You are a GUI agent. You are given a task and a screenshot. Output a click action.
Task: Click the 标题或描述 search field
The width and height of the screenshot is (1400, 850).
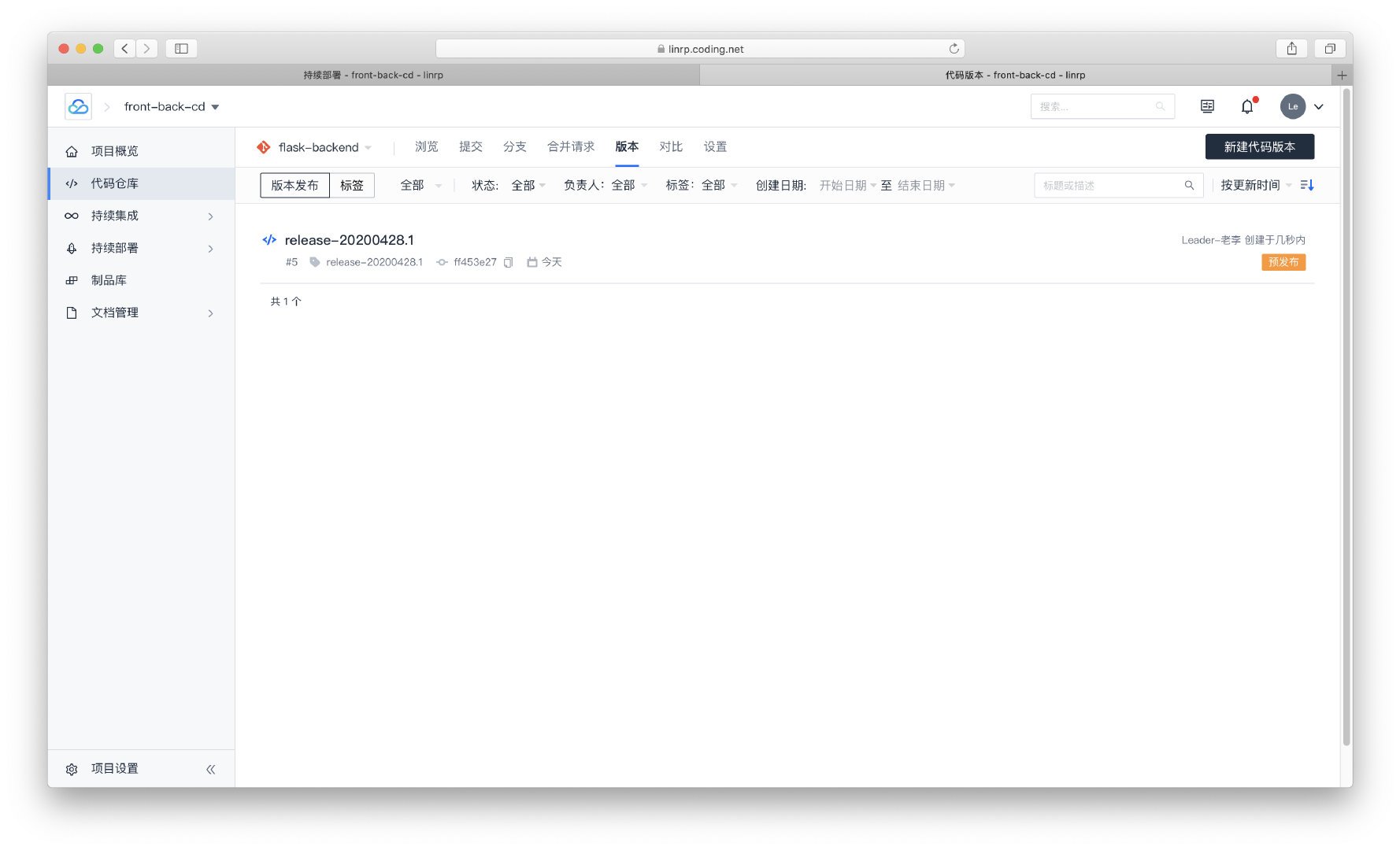click(x=1118, y=185)
